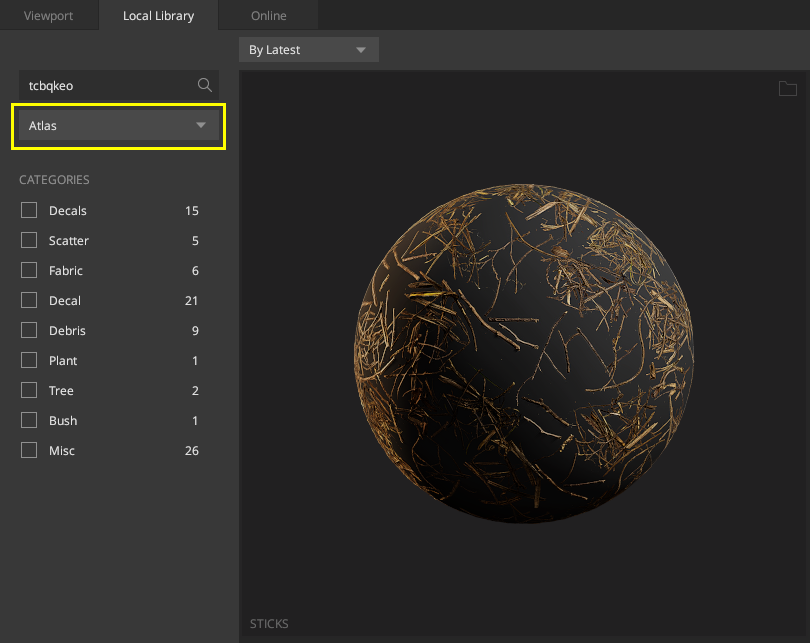Click the Misc category label

click(x=62, y=451)
